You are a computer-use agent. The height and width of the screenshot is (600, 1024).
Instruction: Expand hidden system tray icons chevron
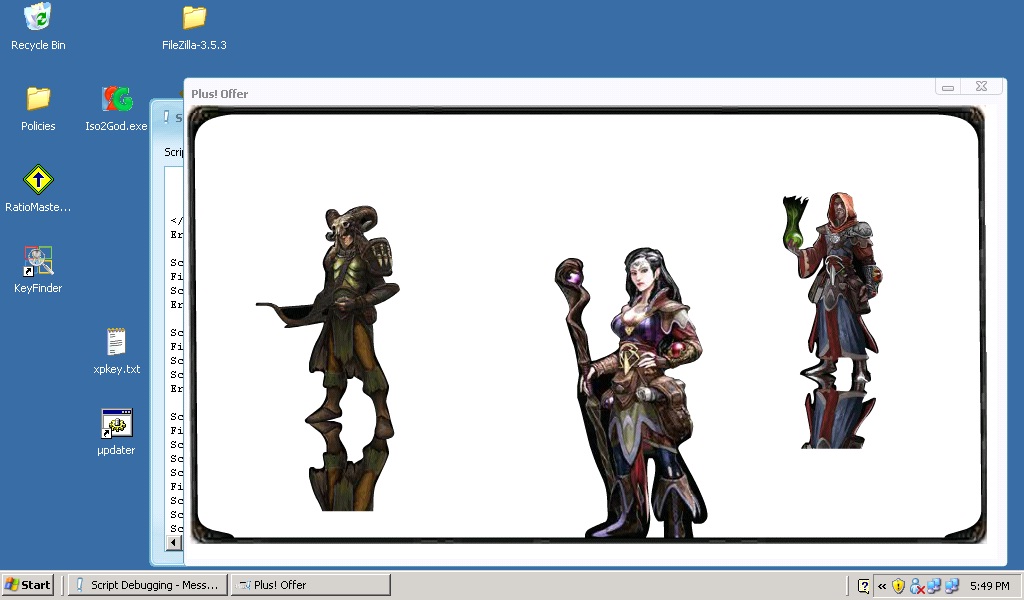[882, 586]
